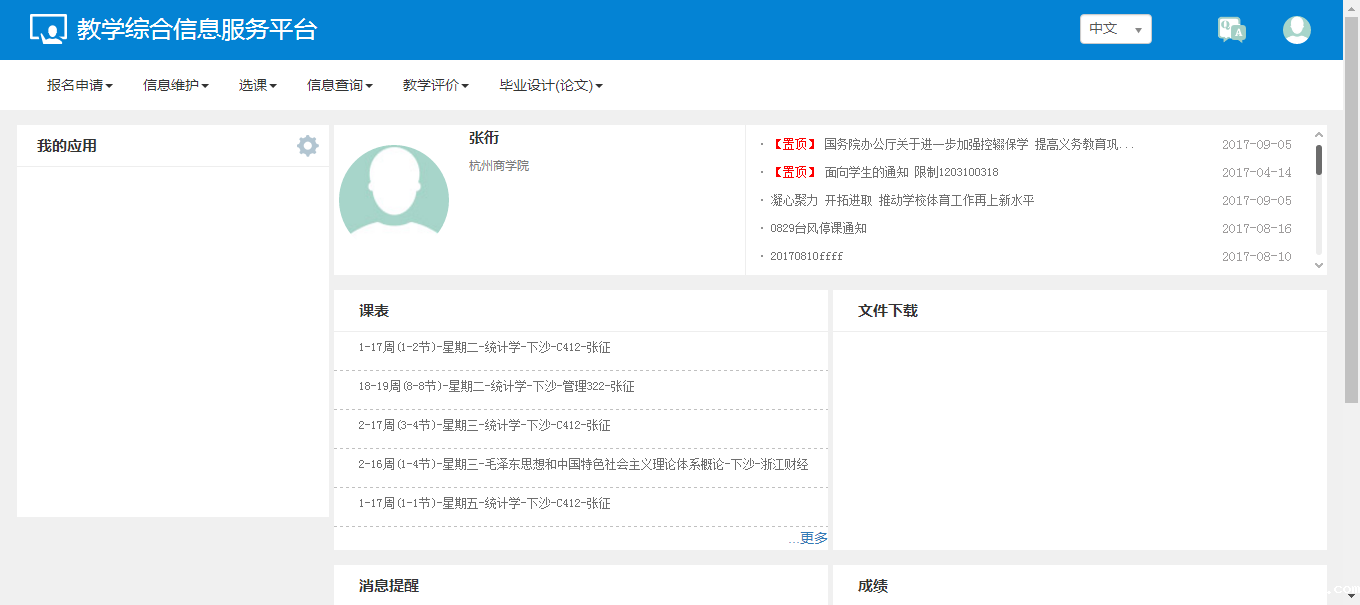1360x605 pixels.
Task: Open the 面向学生的通知 pinned notice
Action: point(910,173)
